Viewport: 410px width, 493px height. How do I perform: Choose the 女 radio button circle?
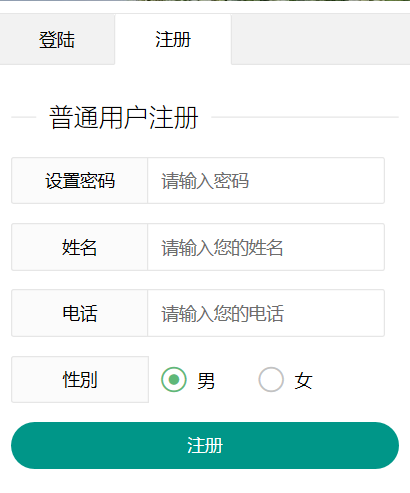(271, 379)
